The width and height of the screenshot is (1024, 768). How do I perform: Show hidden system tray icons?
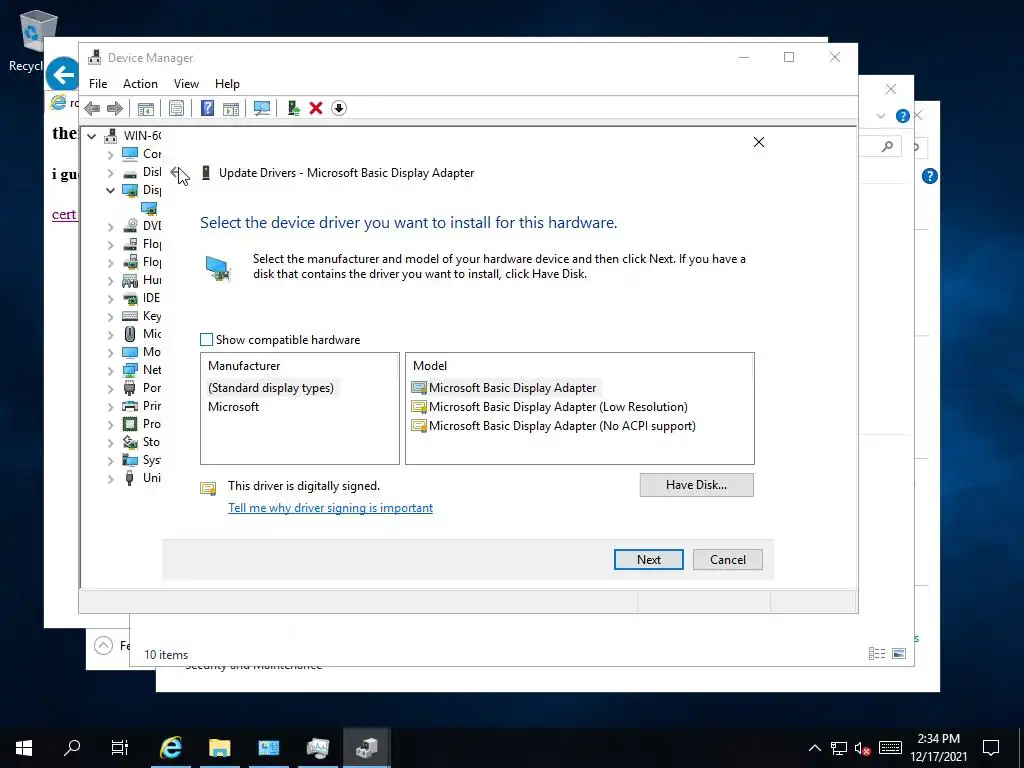click(x=814, y=748)
